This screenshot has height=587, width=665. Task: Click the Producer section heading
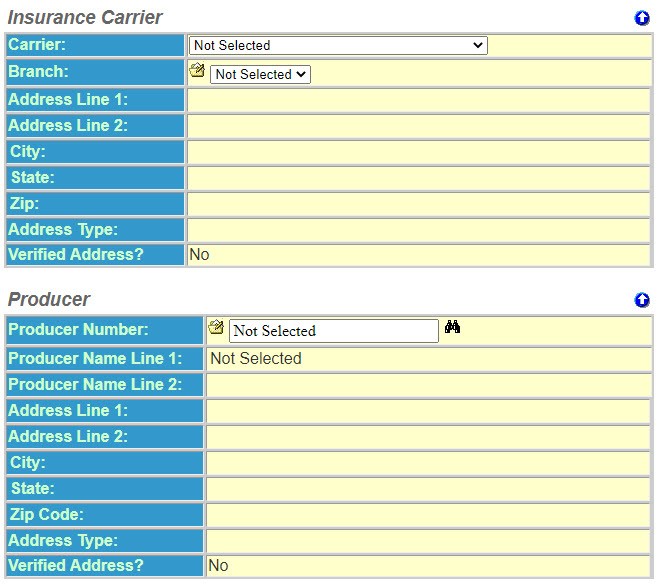[x=49, y=299]
